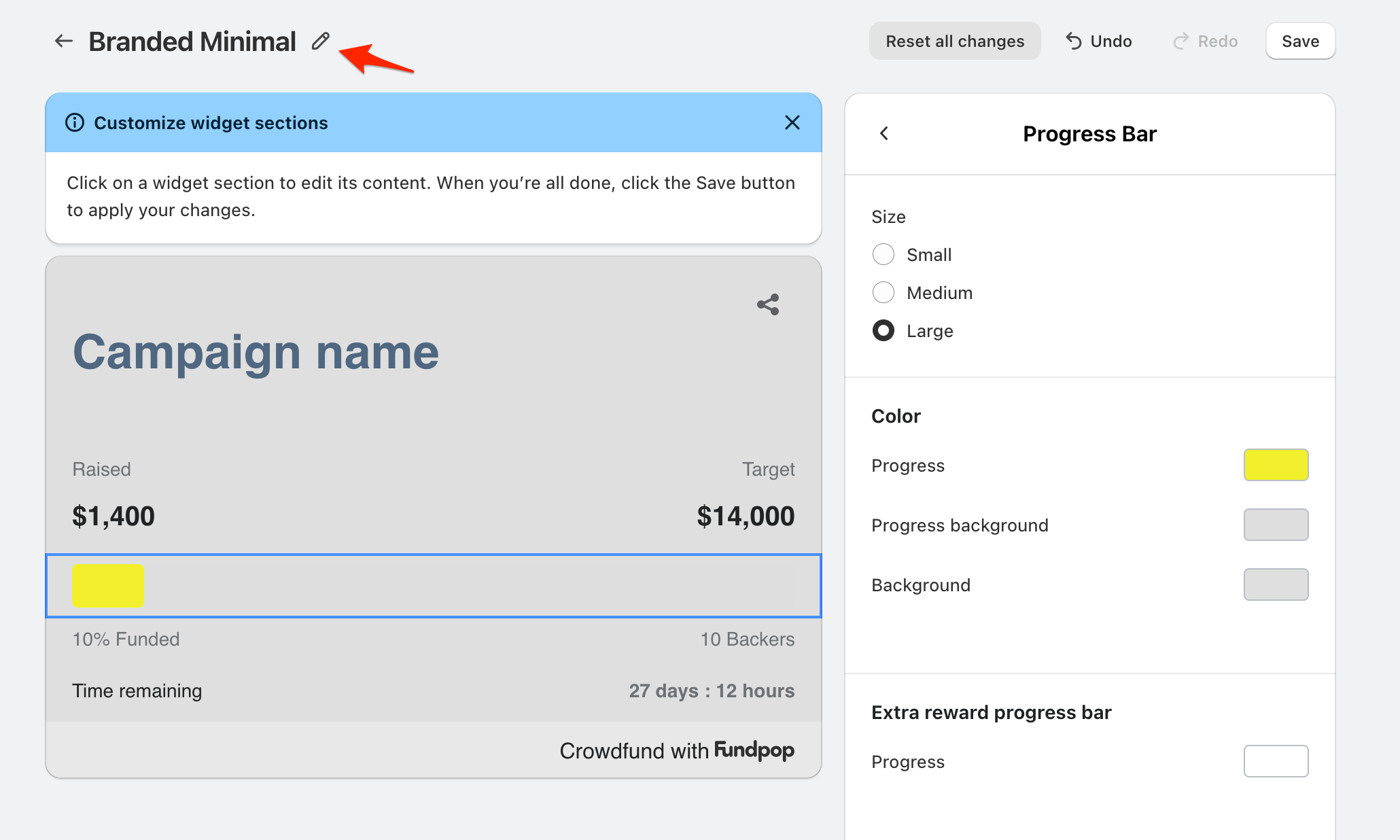Click the Undo button
Viewport: 1400px width, 840px height.
[x=1098, y=41]
